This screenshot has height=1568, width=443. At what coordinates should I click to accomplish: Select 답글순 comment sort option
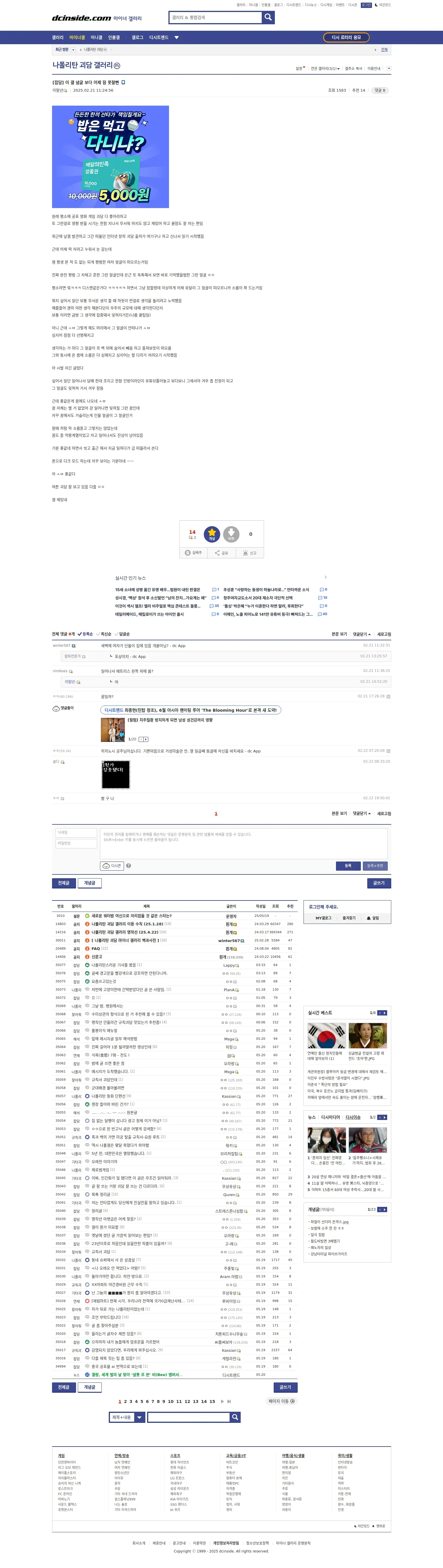coord(123,634)
